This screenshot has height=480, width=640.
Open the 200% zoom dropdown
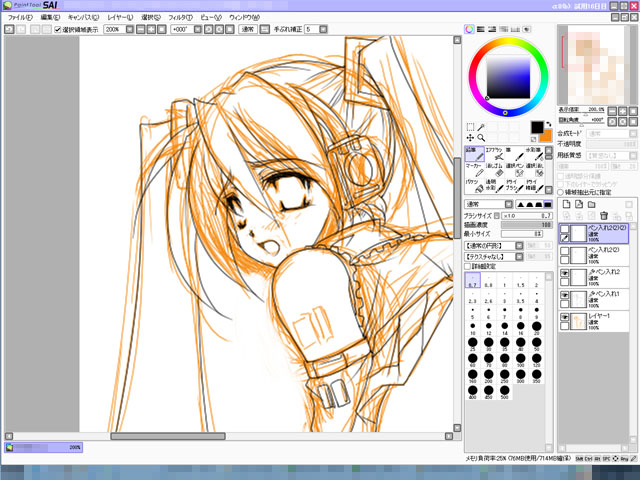pos(130,29)
